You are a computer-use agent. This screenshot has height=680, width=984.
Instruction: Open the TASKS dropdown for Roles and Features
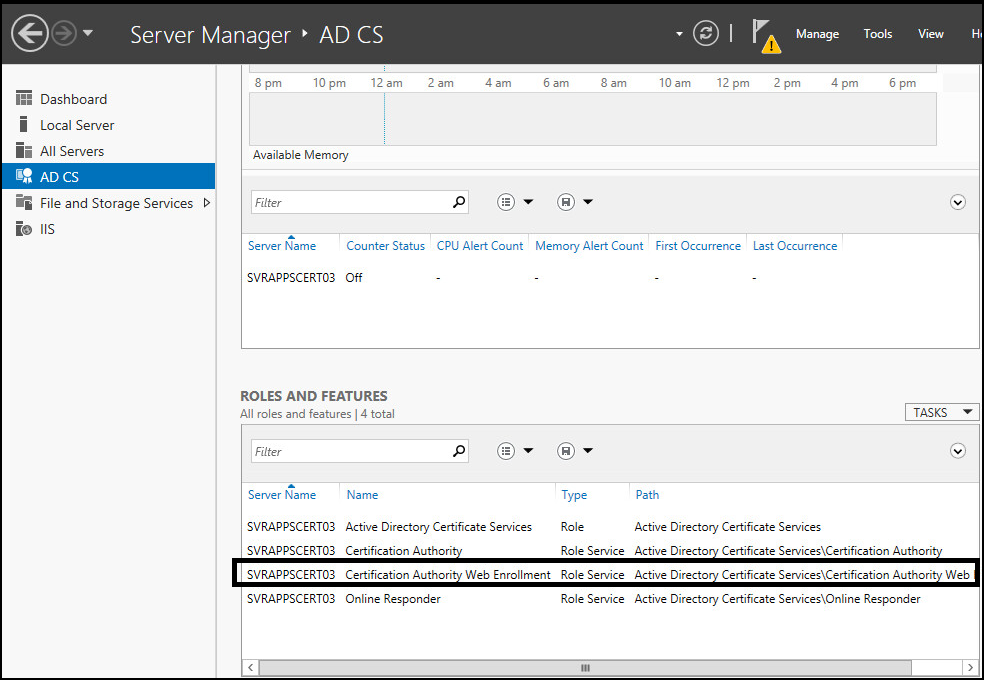pyautogui.click(x=942, y=412)
